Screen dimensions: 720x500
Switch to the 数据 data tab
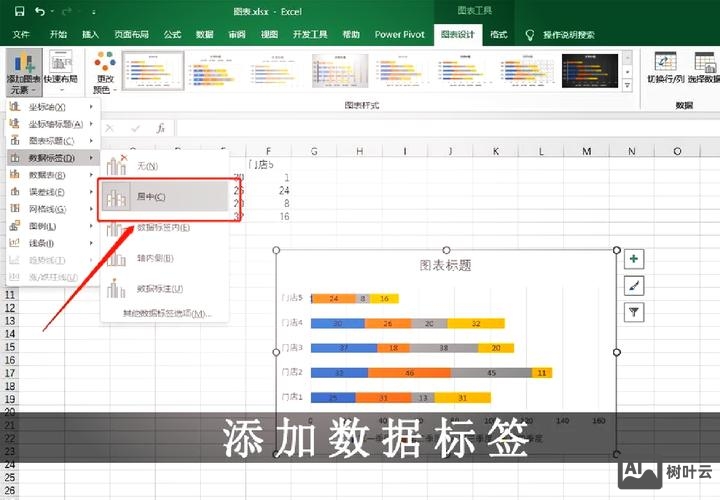tap(204, 34)
